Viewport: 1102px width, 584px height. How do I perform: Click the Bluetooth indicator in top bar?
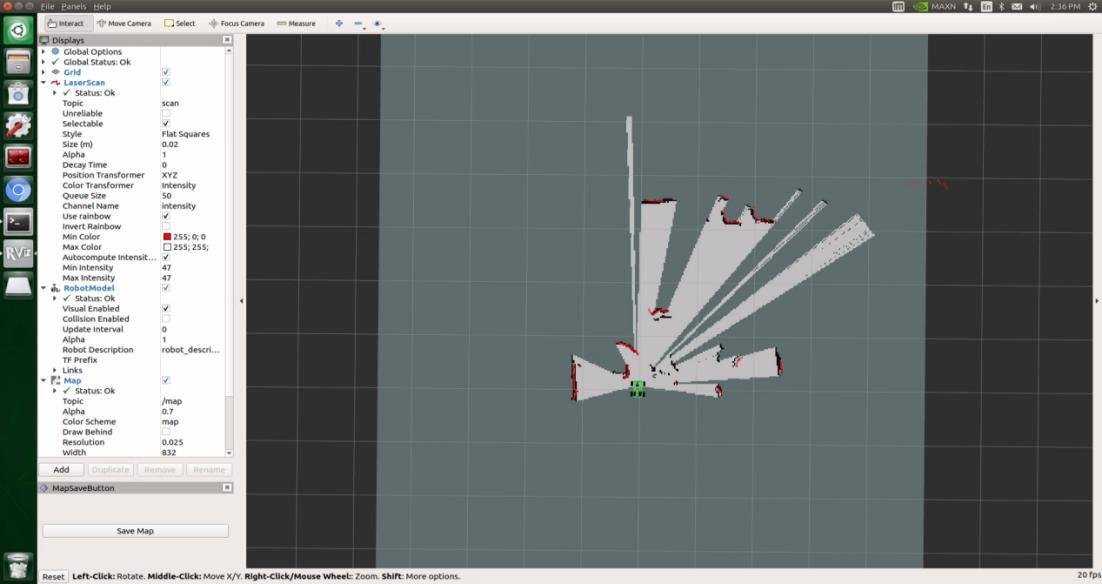click(x=1001, y=6)
